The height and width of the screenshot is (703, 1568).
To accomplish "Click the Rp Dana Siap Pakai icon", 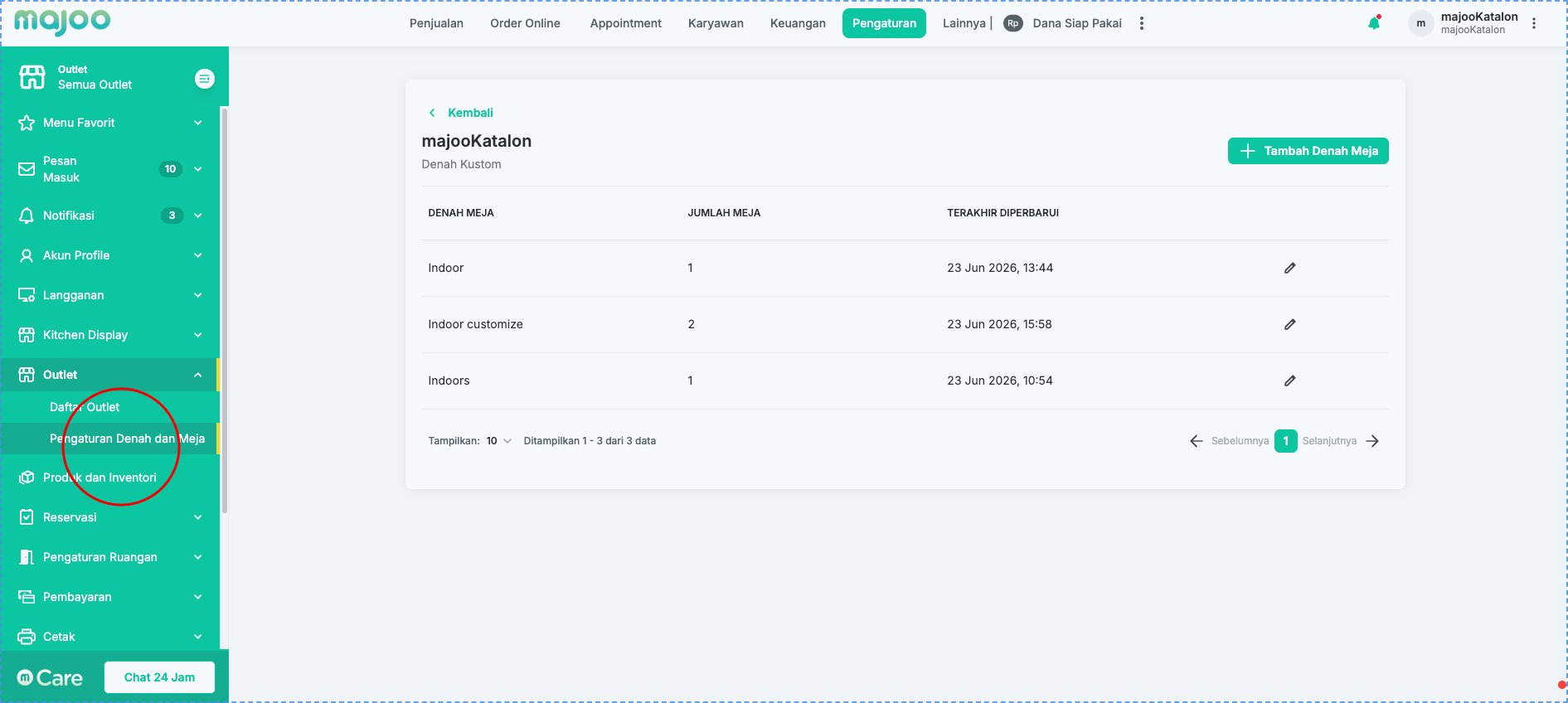I will [x=1012, y=23].
